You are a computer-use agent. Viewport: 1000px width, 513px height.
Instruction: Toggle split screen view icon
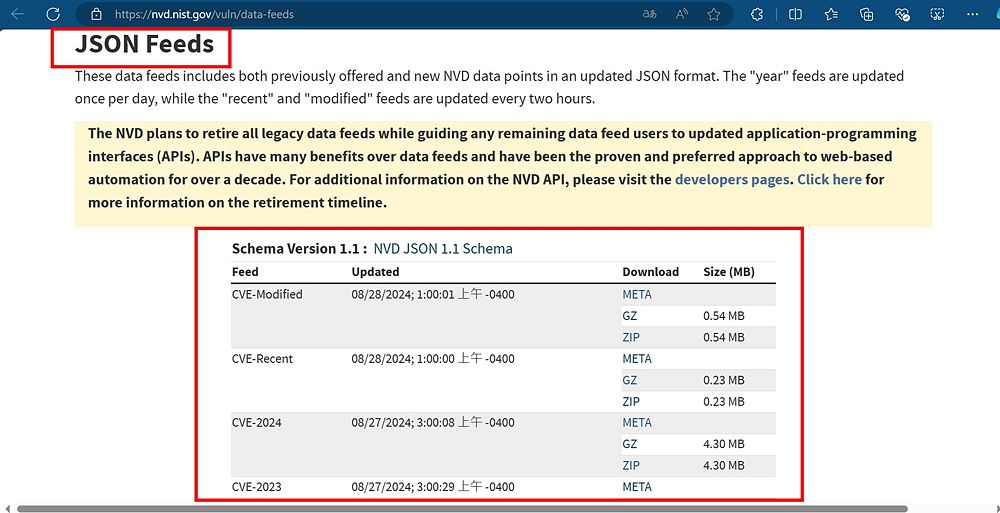click(795, 14)
